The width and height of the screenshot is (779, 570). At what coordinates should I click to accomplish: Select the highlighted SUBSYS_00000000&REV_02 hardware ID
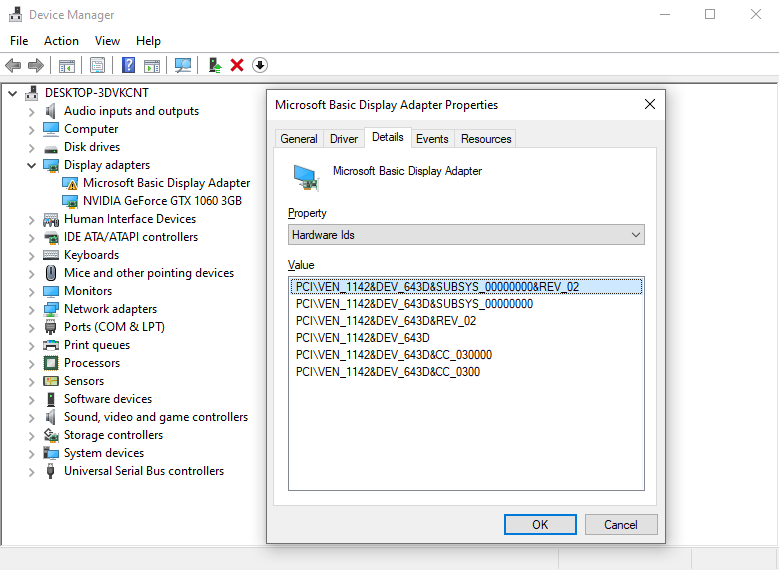click(x=466, y=287)
